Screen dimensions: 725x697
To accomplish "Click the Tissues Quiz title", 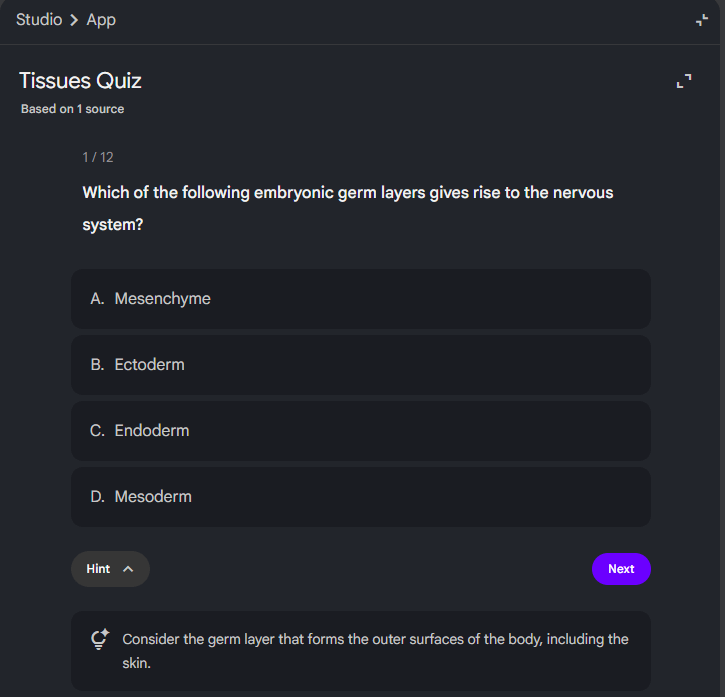I will [x=80, y=81].
